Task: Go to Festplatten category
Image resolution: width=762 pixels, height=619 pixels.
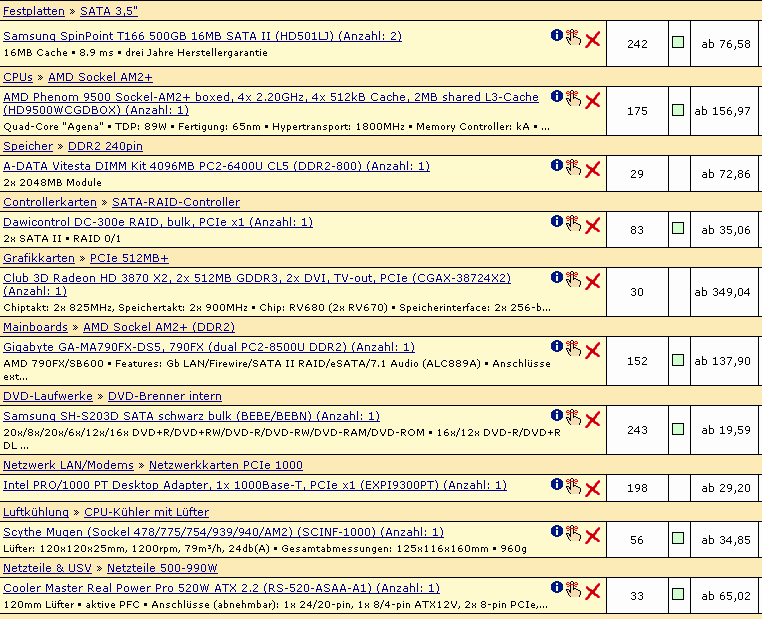Action: click(34, 11)
